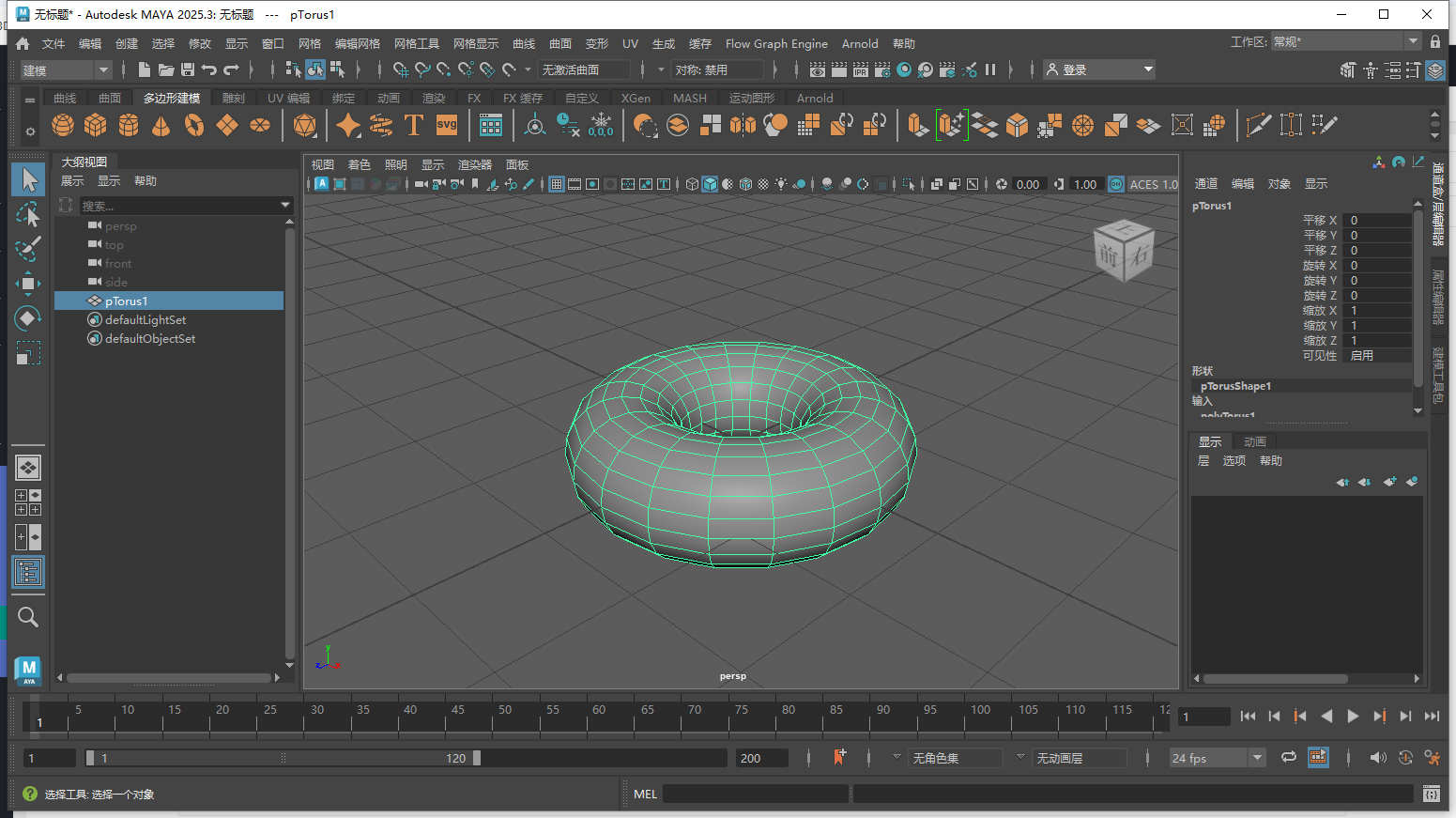
Task: Activate the Move tool in toolbox
Action: (x=28, y=284)
